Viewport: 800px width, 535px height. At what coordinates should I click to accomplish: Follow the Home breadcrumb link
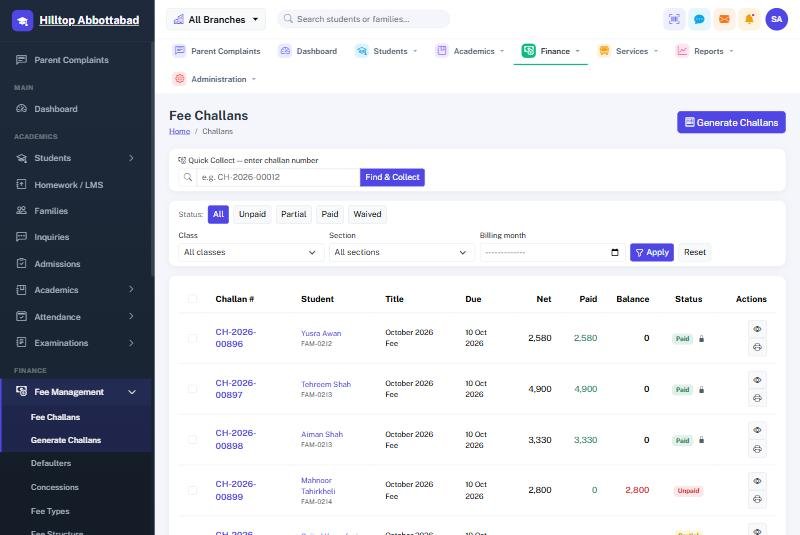[180, 132]
